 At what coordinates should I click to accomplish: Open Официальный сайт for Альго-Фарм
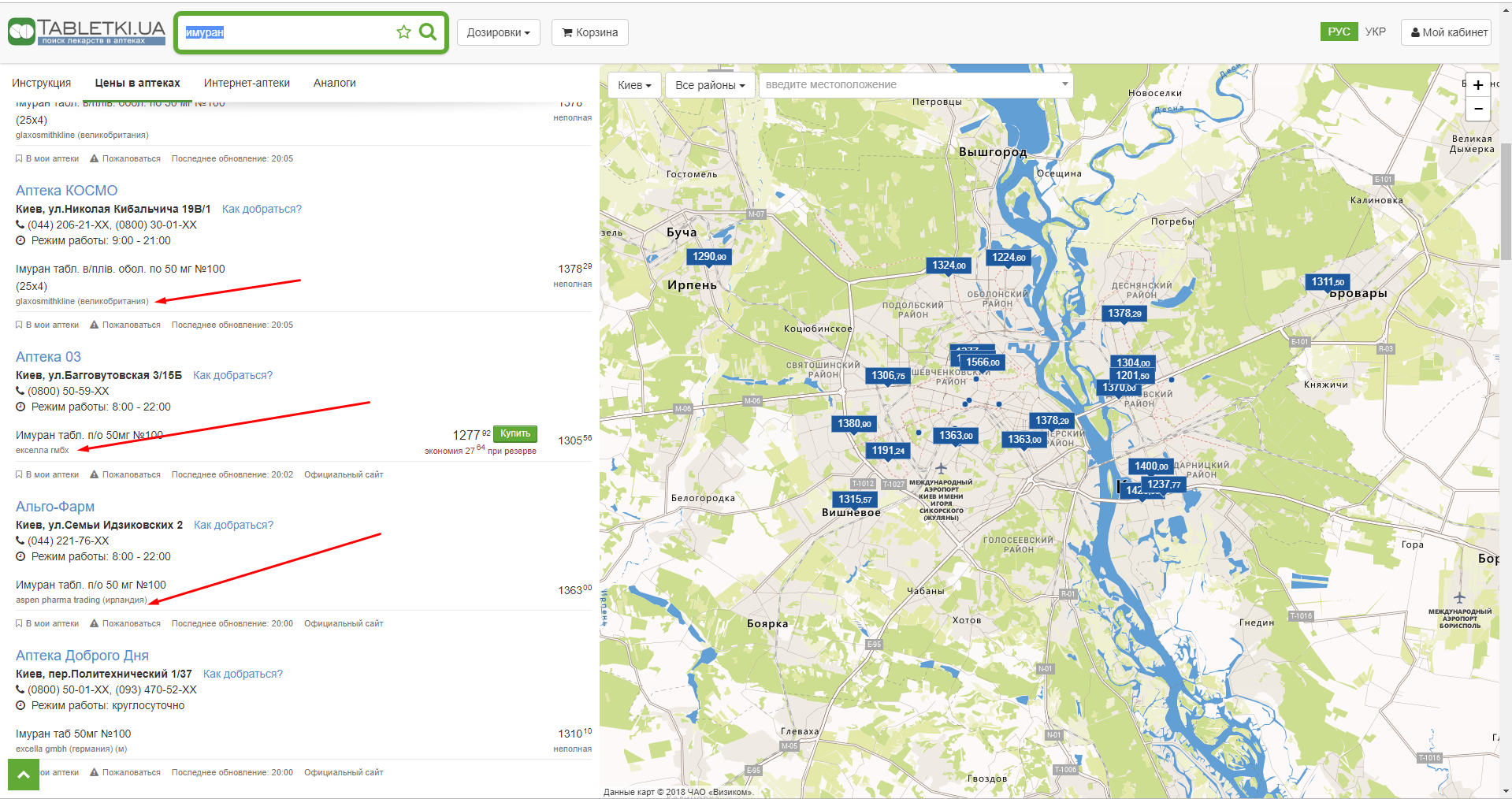pos(344,623)
